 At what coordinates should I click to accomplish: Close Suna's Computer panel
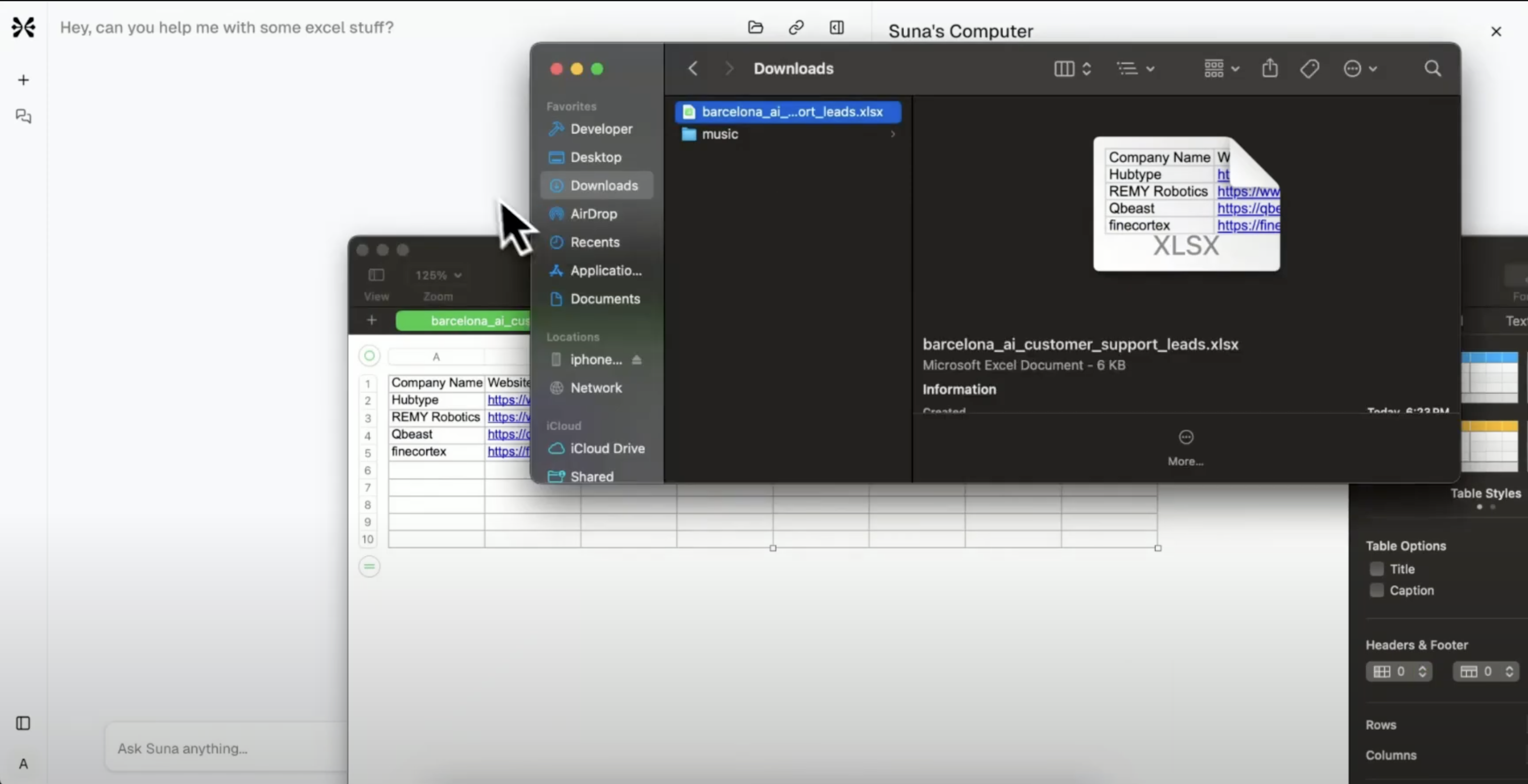1496,31
